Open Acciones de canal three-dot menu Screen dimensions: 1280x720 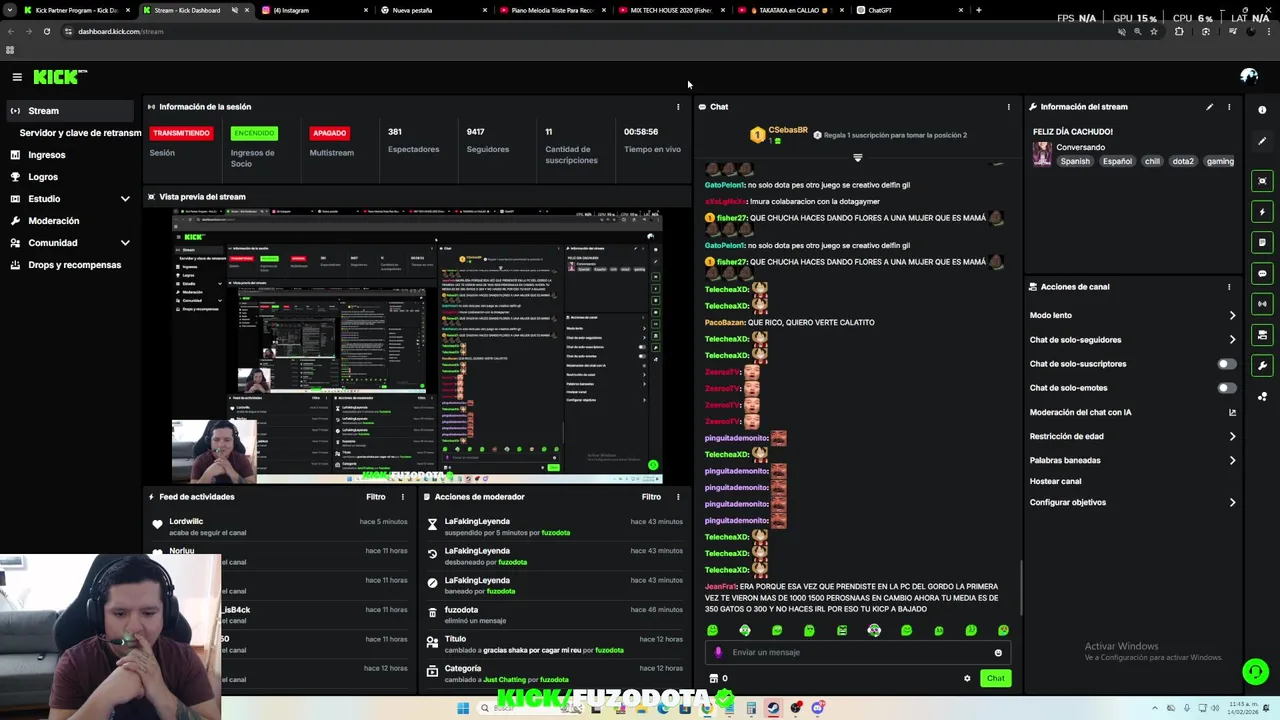(x=1229, y=287)
